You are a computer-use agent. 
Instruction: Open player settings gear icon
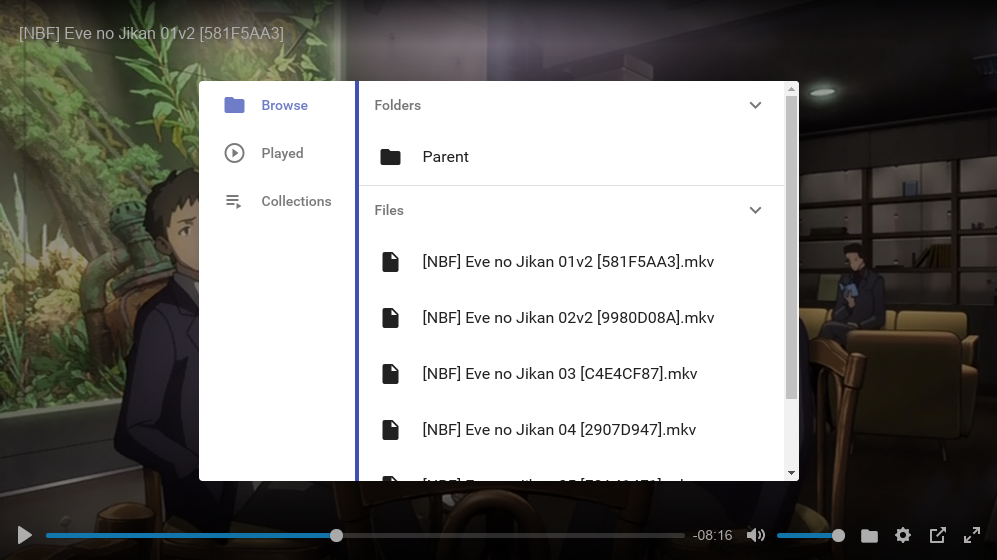click(x=903, y=535)
